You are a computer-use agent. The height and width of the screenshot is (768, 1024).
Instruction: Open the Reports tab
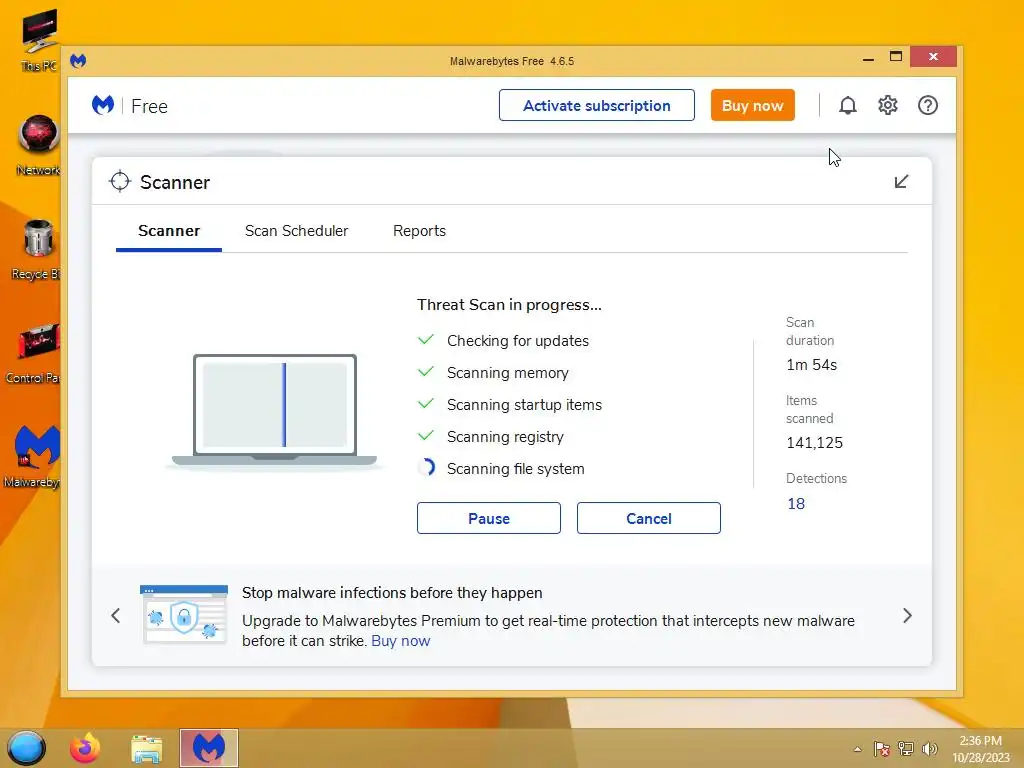coord(419,231)
